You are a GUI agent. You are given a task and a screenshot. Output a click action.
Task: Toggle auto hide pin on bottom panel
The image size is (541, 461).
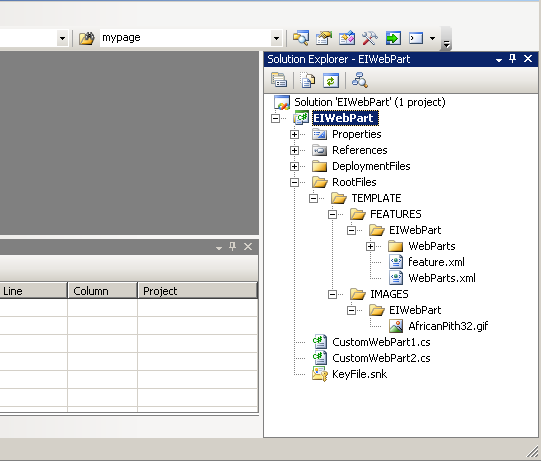pyautogui.click(x=233, y=246)
